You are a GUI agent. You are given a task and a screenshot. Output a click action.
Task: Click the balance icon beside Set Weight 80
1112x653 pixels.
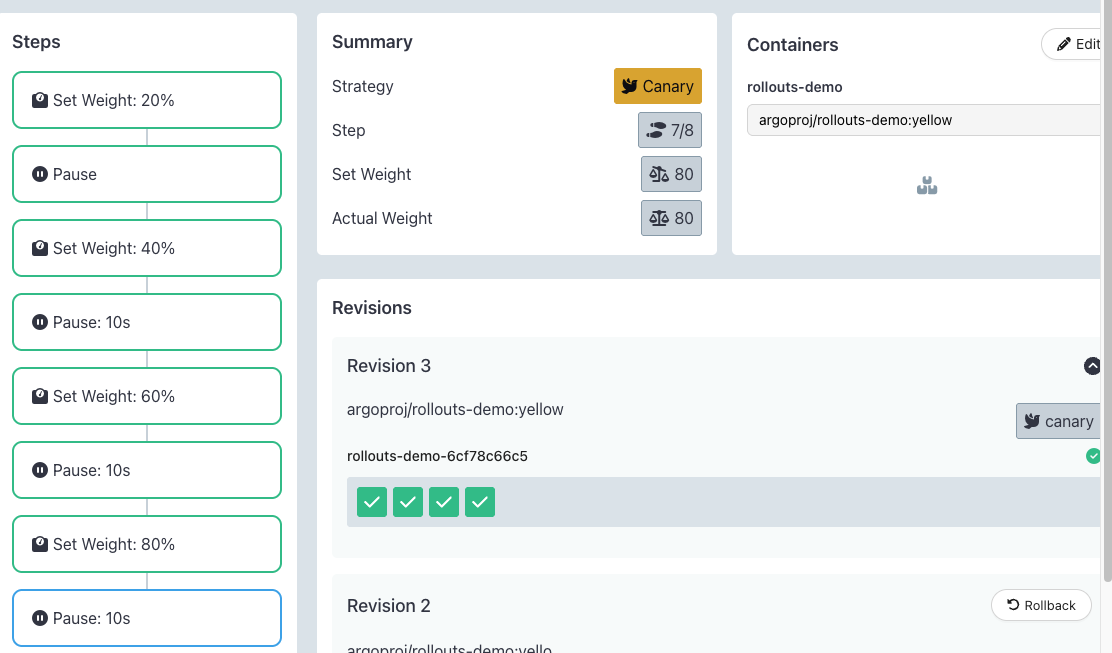(x=659, y=174)
